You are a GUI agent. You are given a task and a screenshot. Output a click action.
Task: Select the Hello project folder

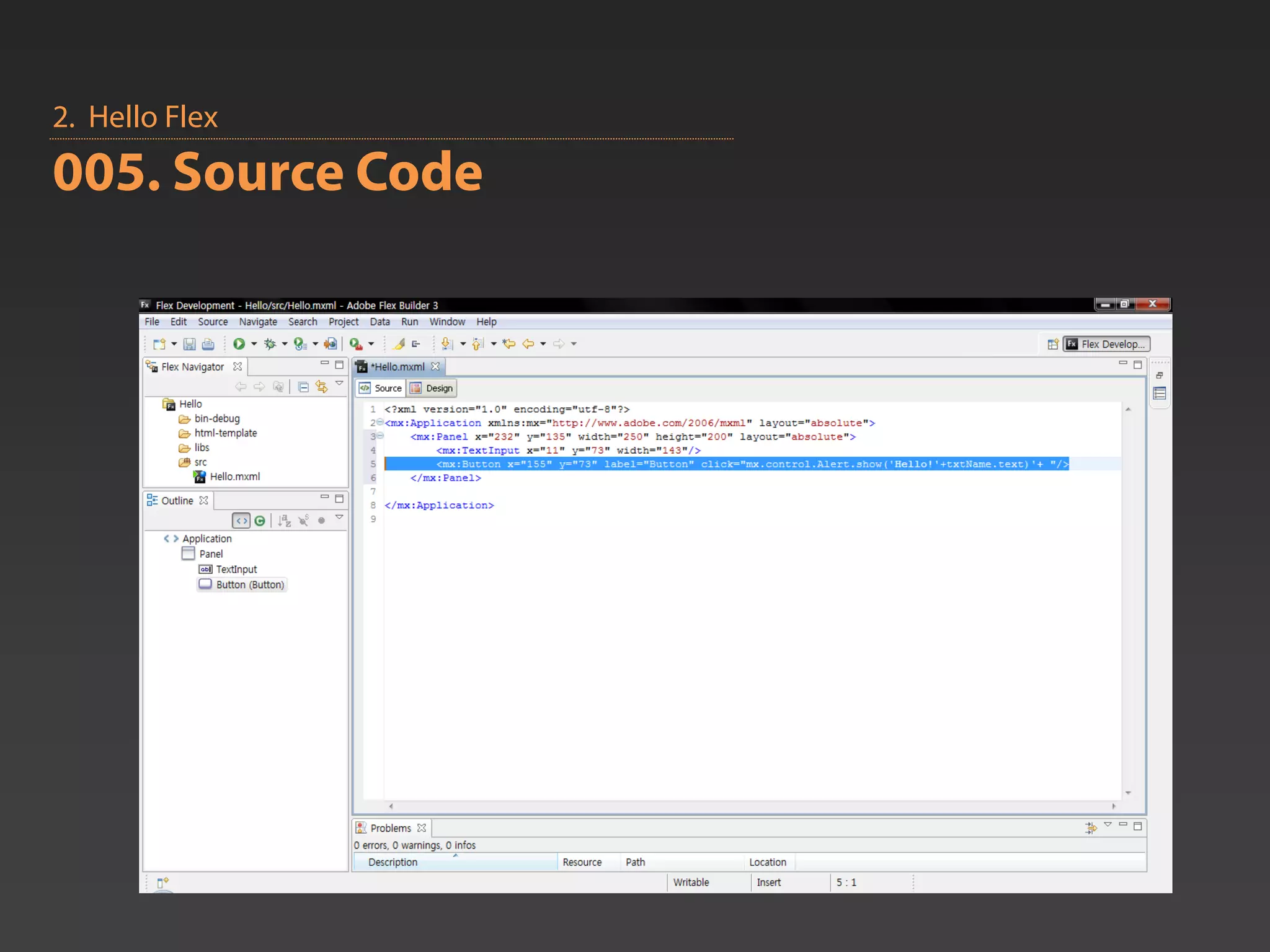pyautogui.click(x=183, y=404)
